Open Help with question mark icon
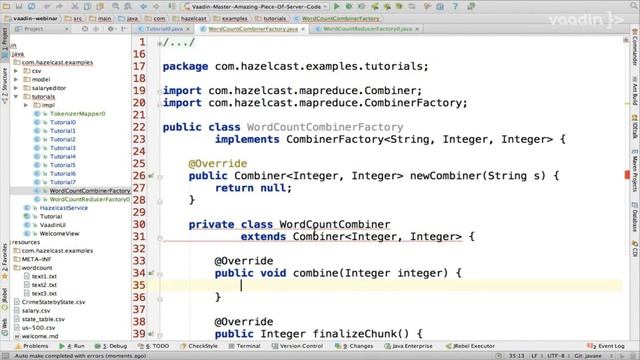The width and height of the screenshot is (640, 360). 455,7
